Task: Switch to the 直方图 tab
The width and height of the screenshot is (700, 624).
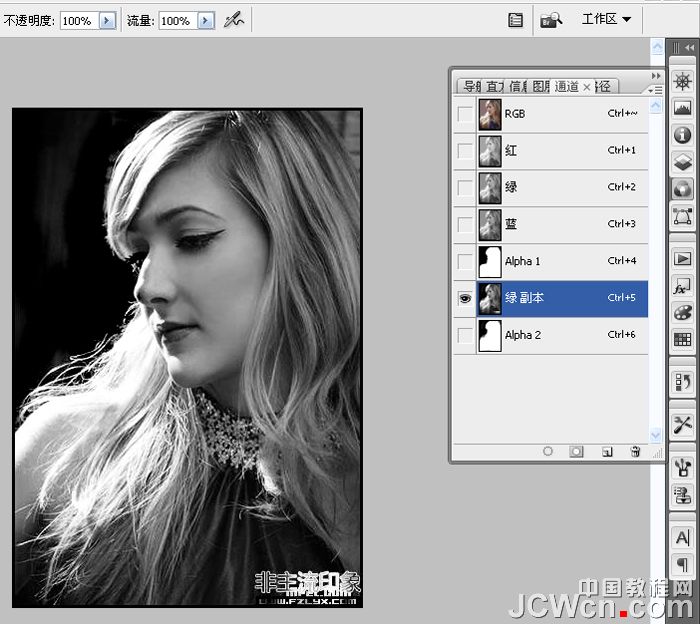Action: (494, 87)
